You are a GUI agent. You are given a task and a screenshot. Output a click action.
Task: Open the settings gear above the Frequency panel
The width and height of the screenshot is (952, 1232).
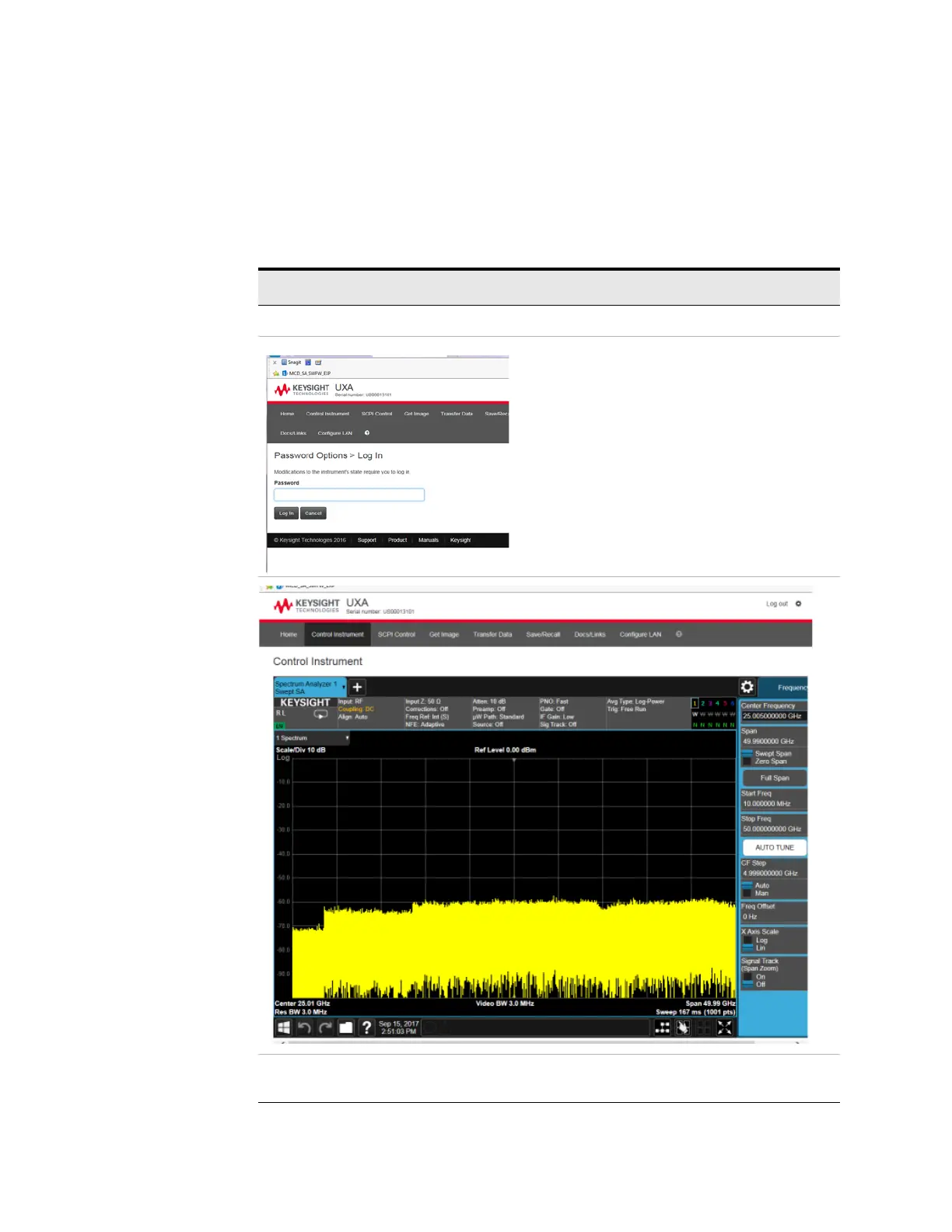tap(747, 687)
